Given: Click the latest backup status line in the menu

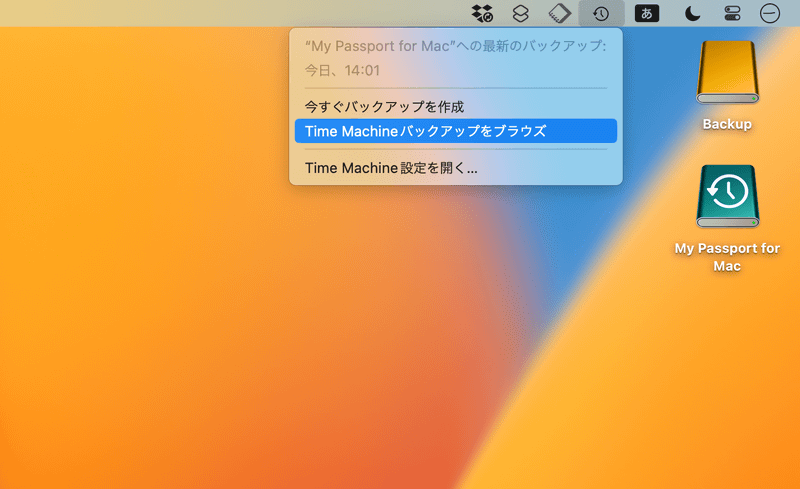Looking at the screenshot, I should pos(455,46).
